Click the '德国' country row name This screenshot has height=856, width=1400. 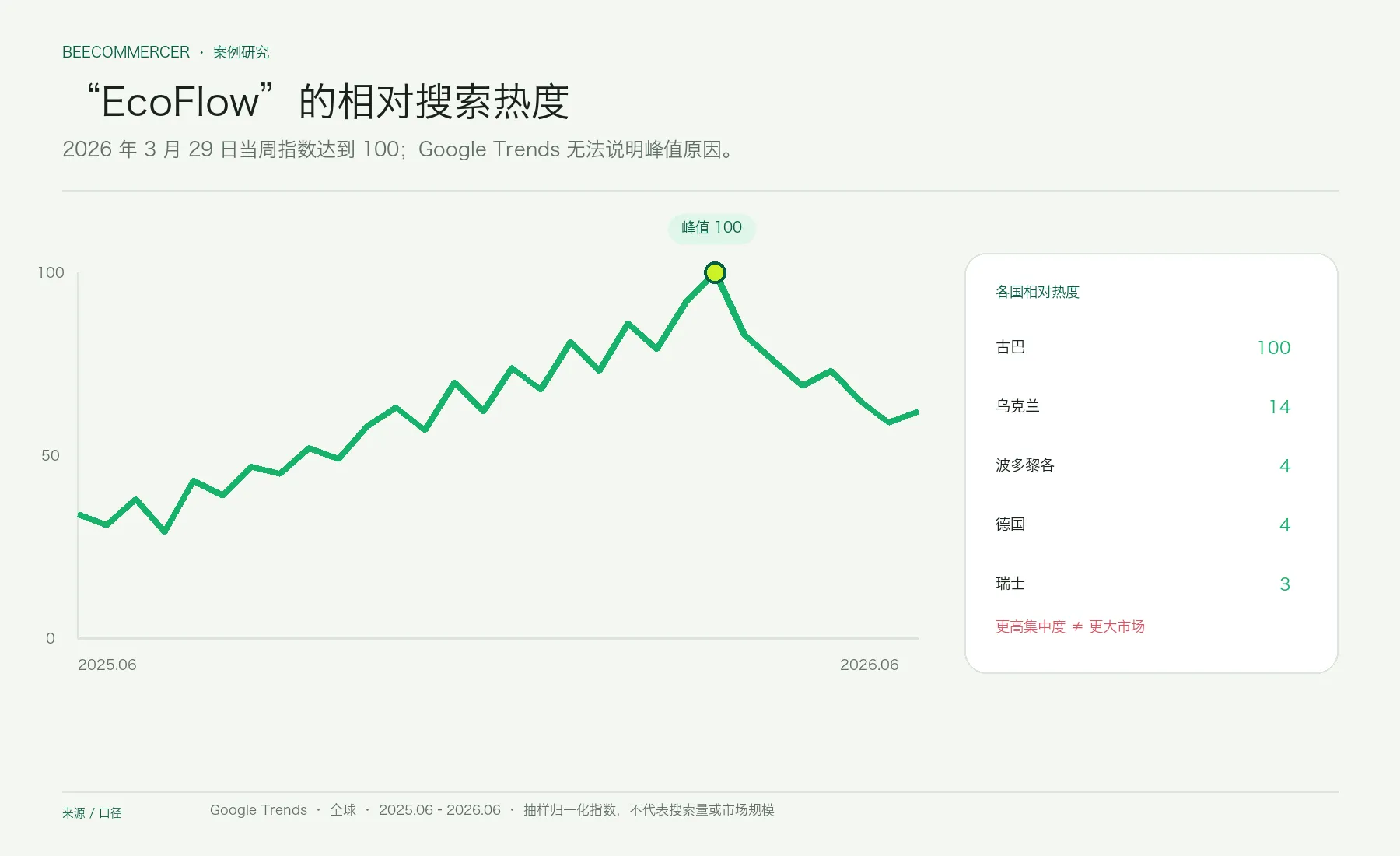[x=1010, y=524]
